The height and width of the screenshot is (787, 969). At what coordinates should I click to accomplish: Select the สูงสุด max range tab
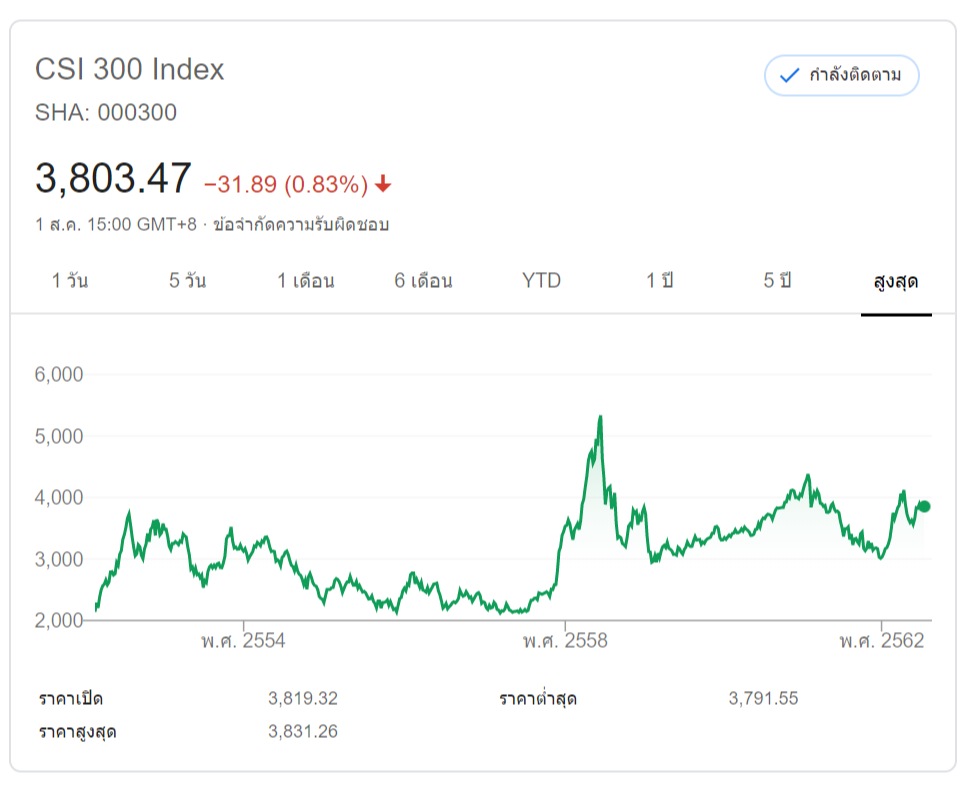pos(896,281)
